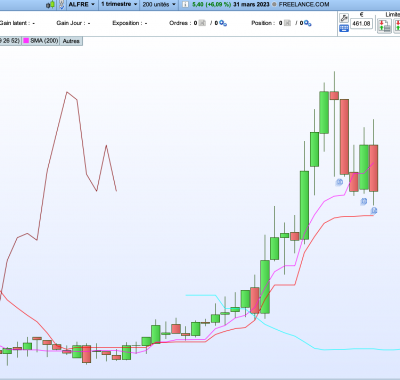Image resolution: width=400 pixels, height=380 pixels.
Task: Click the candlestick chart style icon
Action: (x=51, y=5)
